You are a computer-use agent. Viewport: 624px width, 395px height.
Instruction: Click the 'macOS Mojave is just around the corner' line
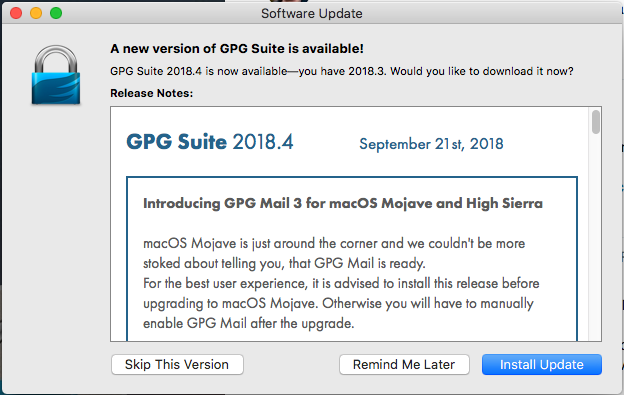(334, 243)
